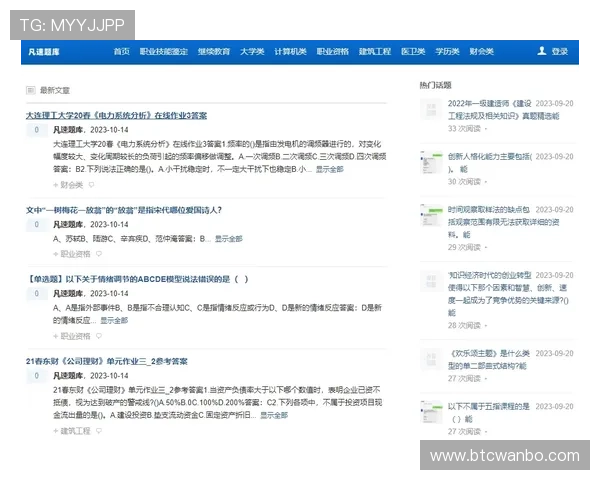Like the 电力系统分析 article with the heart icon

tap(91, 185)
